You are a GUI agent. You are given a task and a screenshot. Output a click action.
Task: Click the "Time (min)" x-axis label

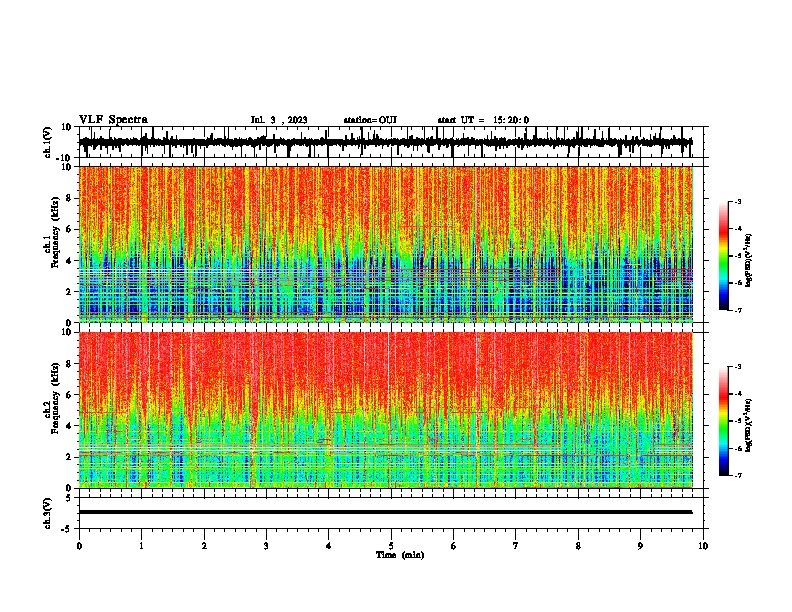tap(400, 555)
